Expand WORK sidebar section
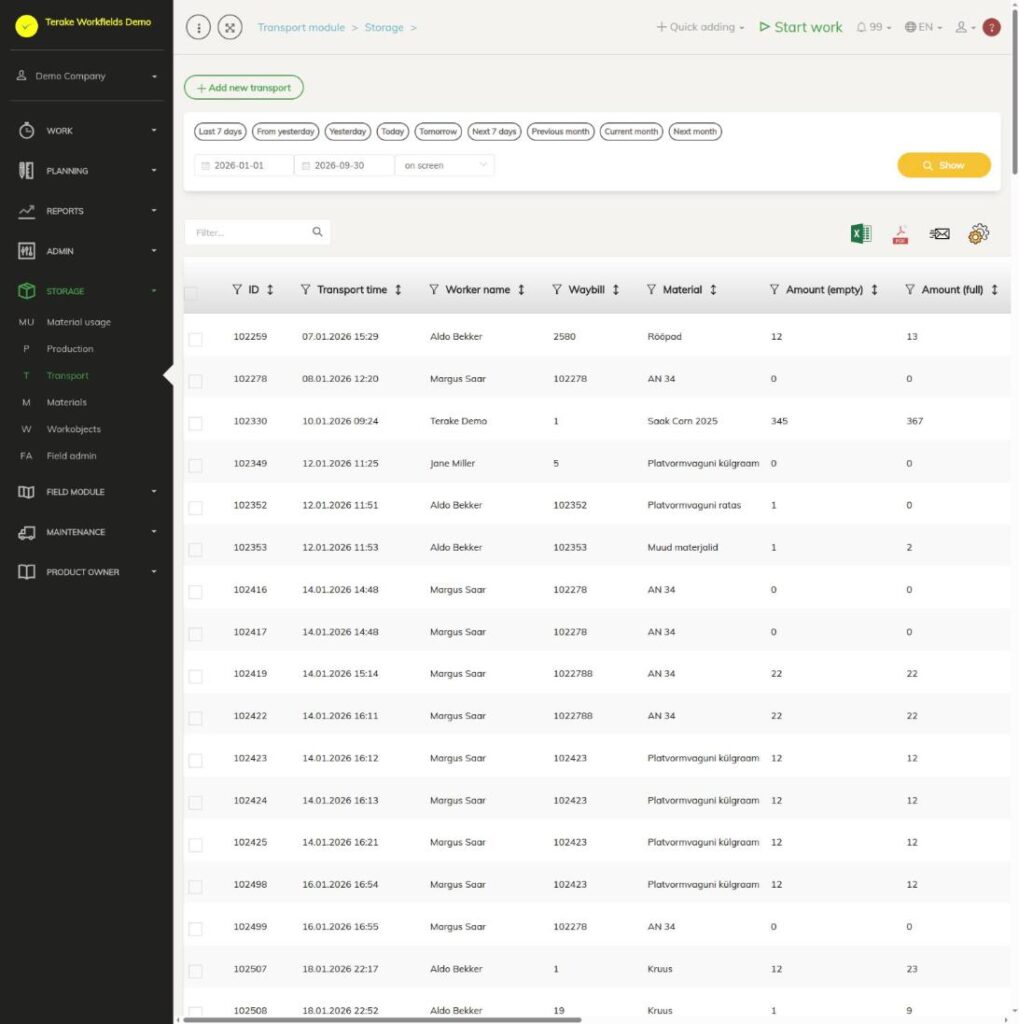This screenshot has height=1024, width=1019. [86, 131]
